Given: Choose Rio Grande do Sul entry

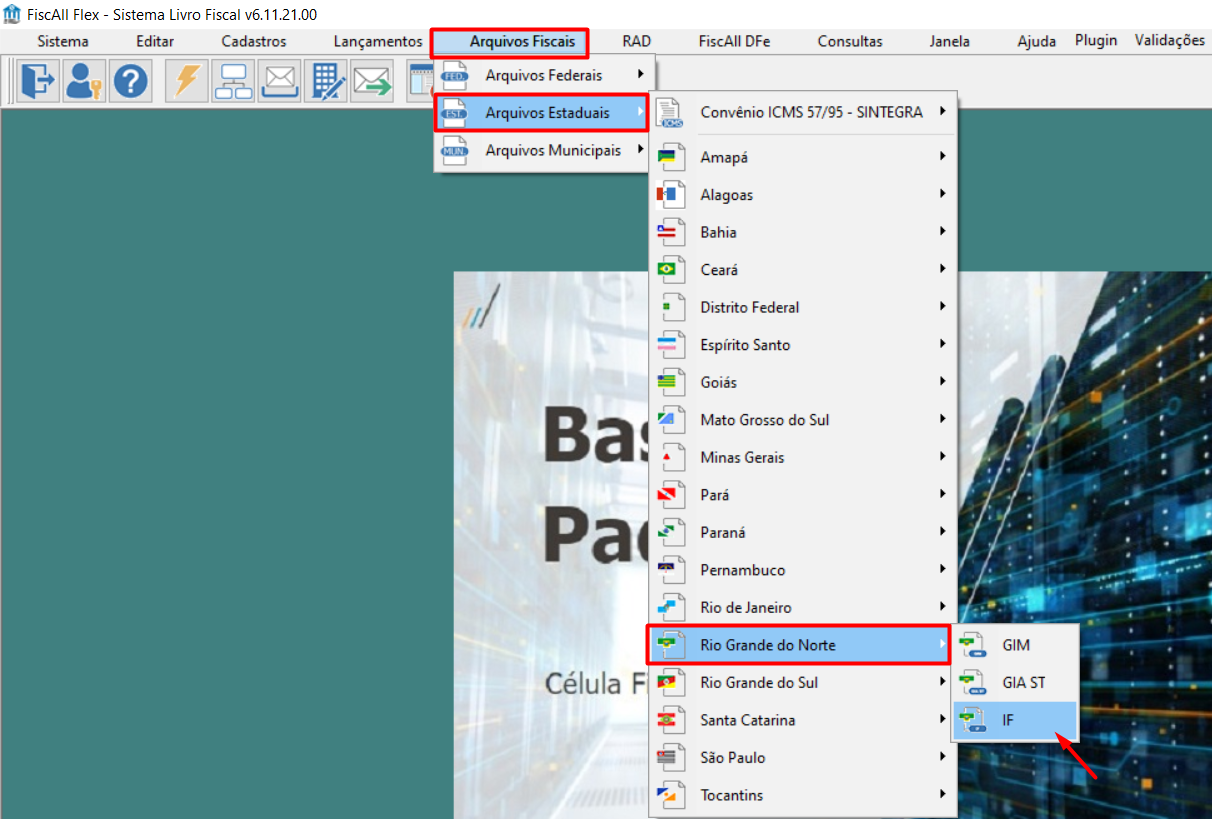Looking at the screenshot, I should coord(803,683).
